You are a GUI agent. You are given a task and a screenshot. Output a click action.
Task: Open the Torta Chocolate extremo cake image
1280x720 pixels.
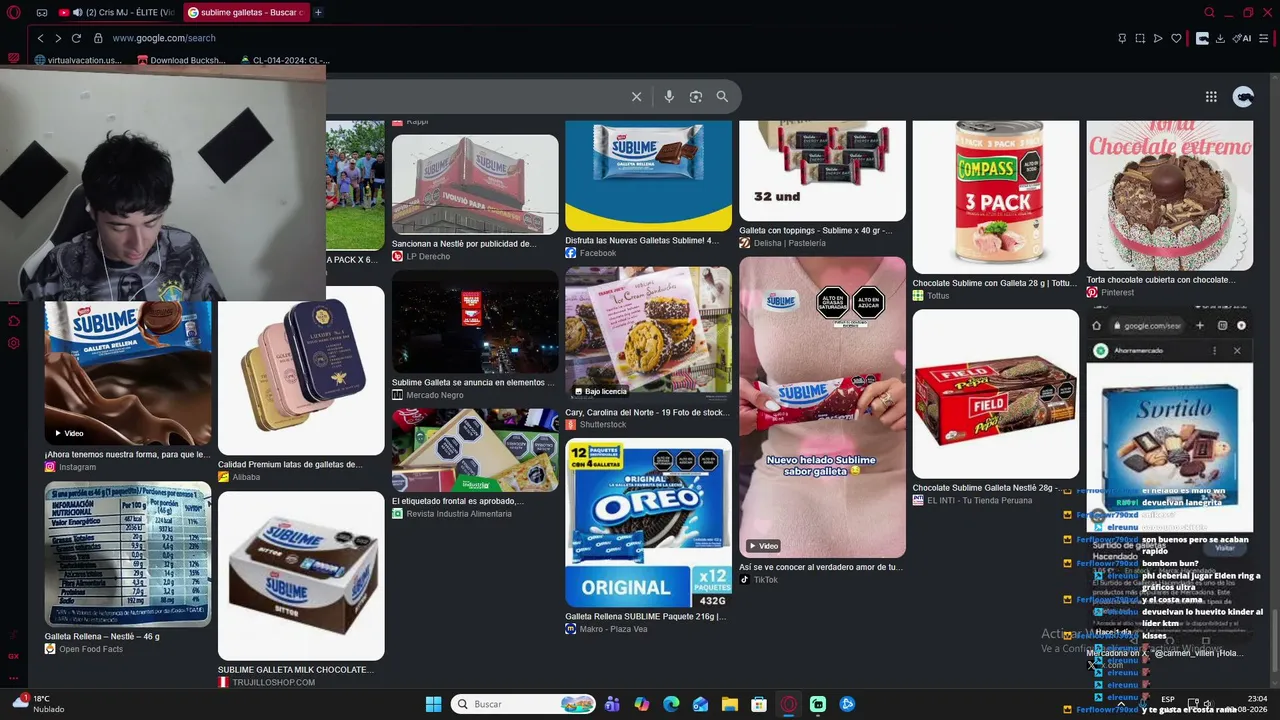[1170, 196]
